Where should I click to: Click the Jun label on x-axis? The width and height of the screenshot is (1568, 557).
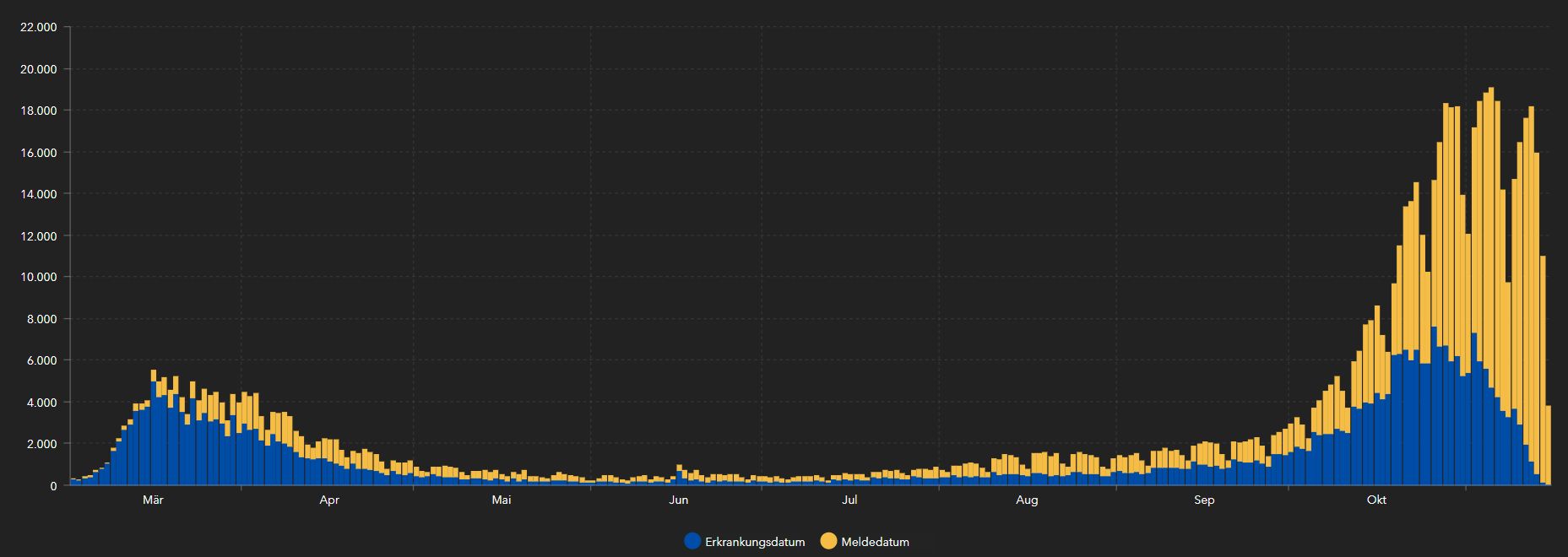click(x=678, y=500)
